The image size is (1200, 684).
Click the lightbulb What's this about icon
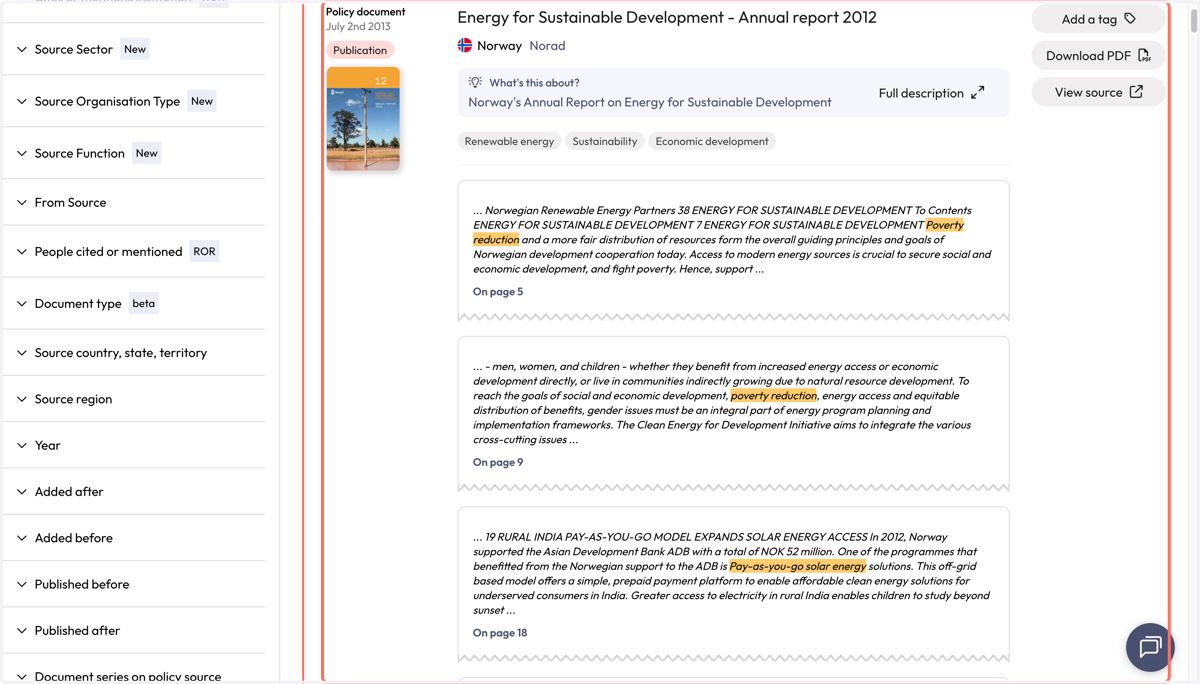tap(475, 83)
